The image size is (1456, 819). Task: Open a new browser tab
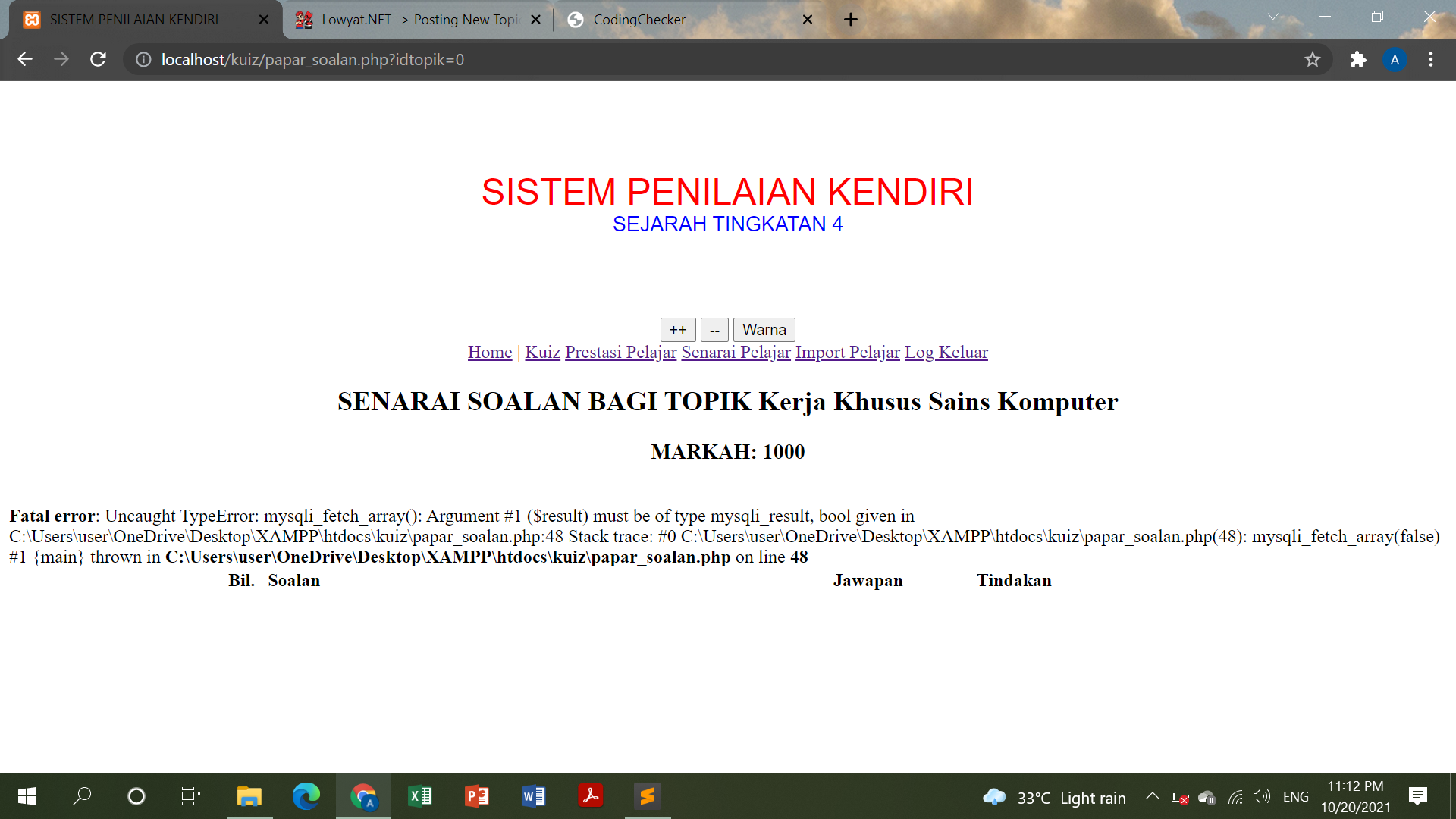pyautogui.click(x=851, y=20)
